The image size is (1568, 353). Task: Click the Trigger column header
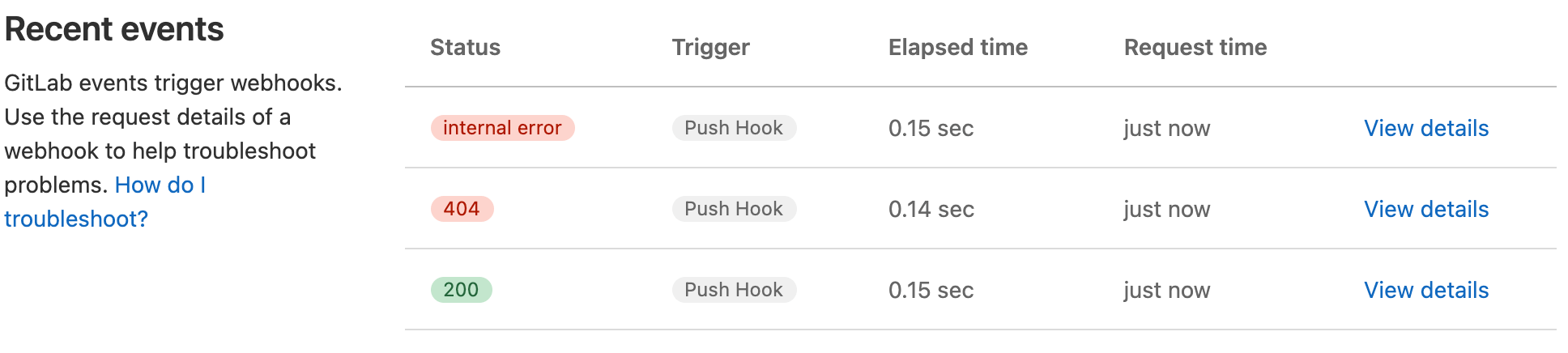(x=710, y=47)
